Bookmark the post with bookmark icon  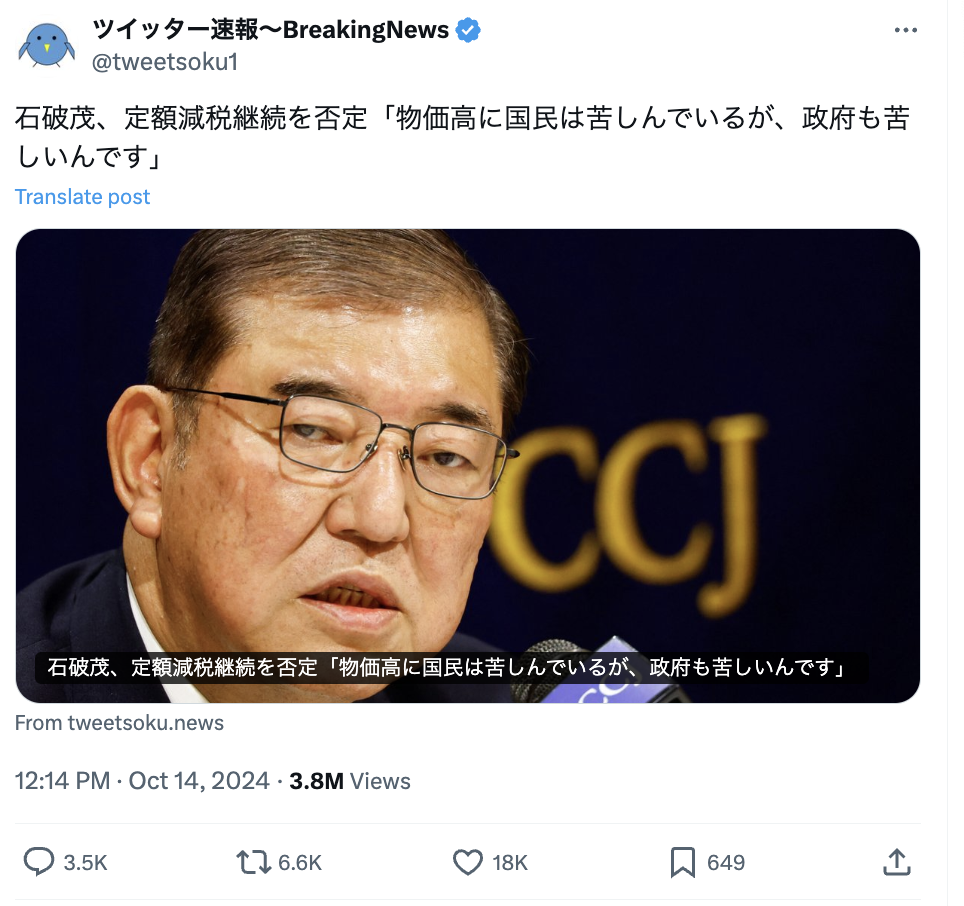[x=682, y=862]
